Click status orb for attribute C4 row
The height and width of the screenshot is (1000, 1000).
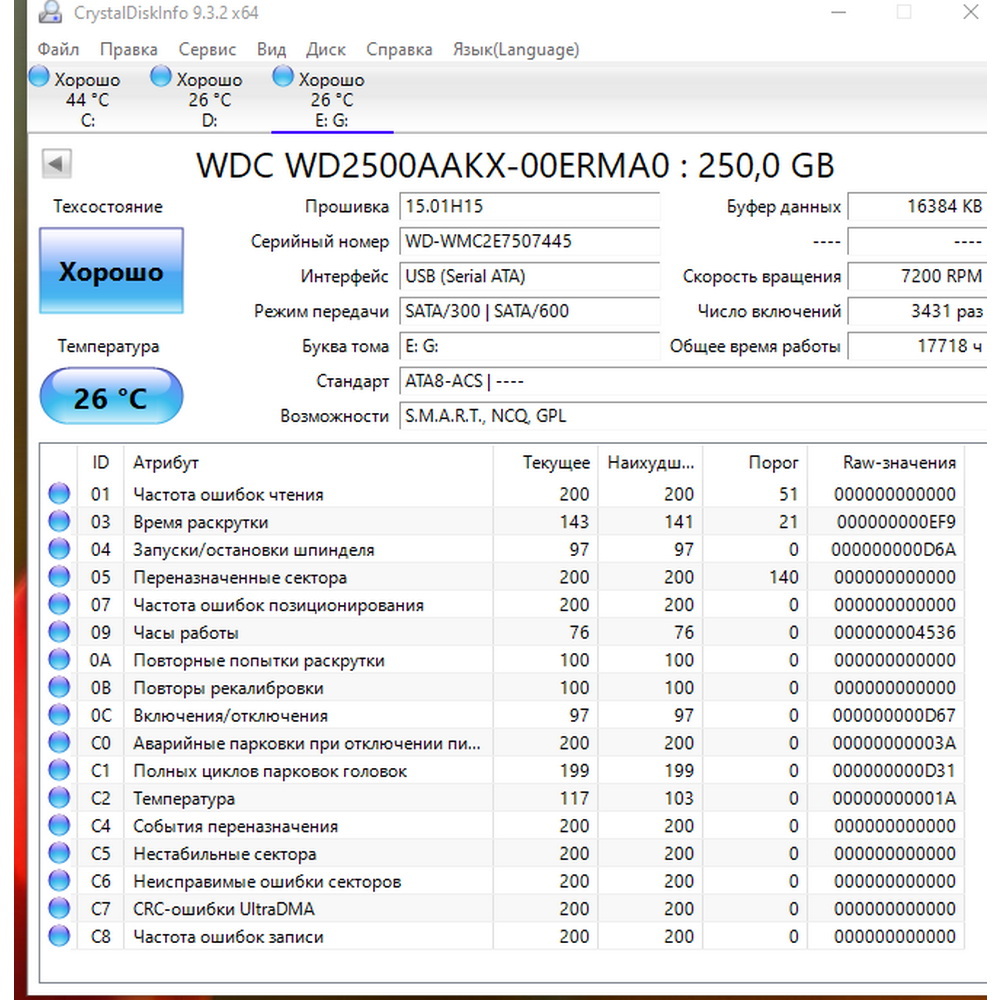[59, 825]
